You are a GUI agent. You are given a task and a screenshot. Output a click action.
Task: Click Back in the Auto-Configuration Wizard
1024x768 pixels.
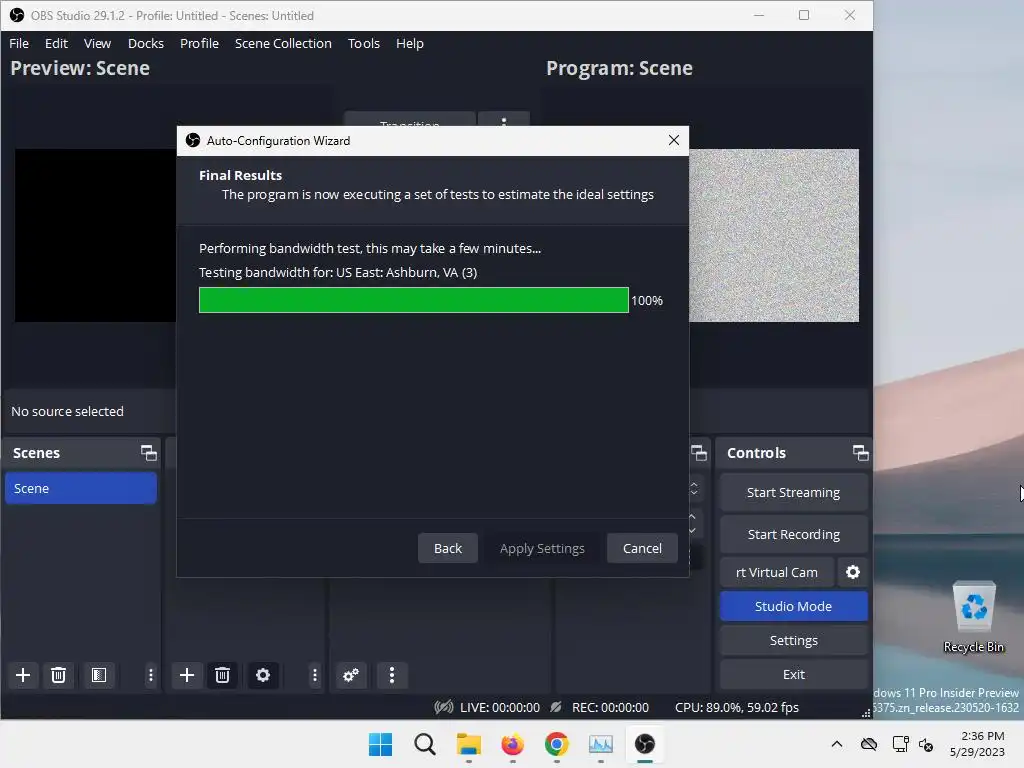click(447, 548)
